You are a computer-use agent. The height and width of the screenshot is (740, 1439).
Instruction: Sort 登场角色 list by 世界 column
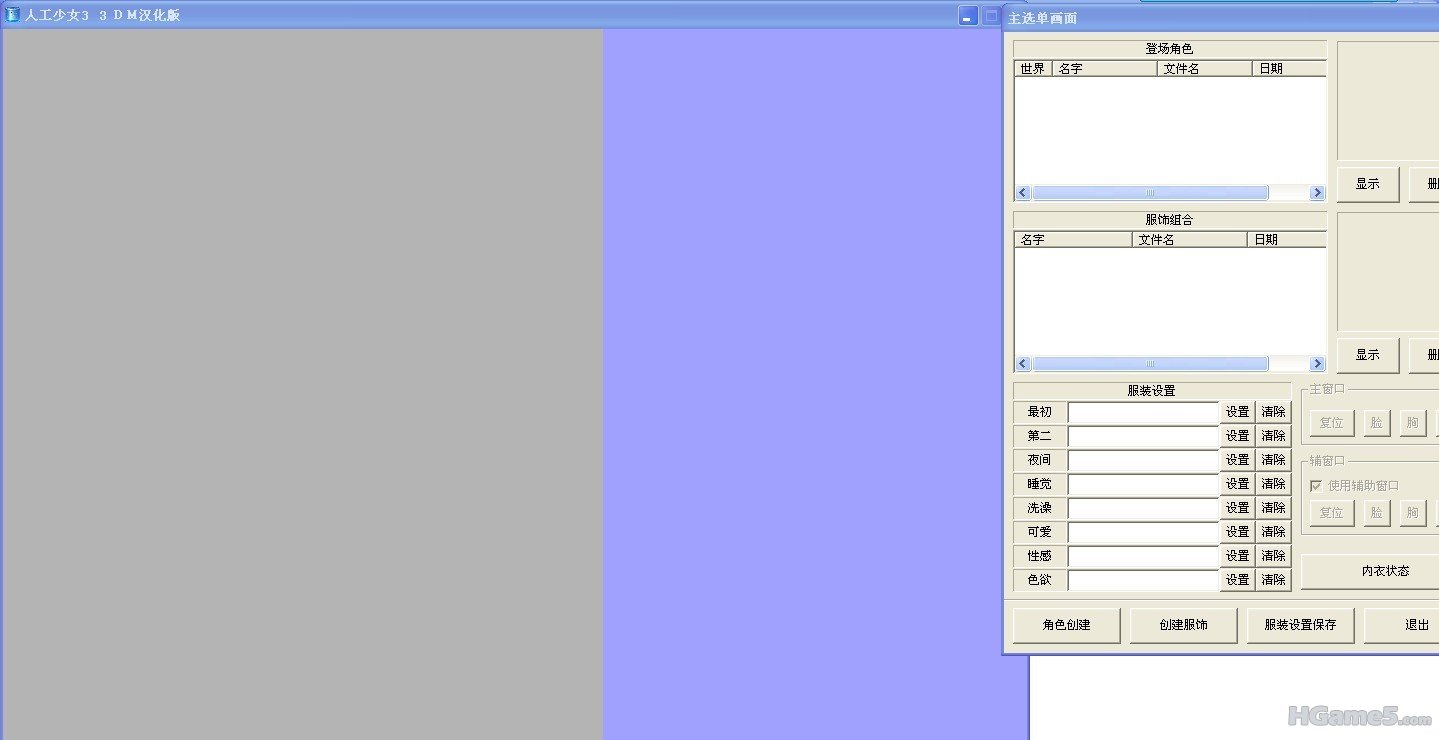pyautogui.click(x=1032, y=69)
